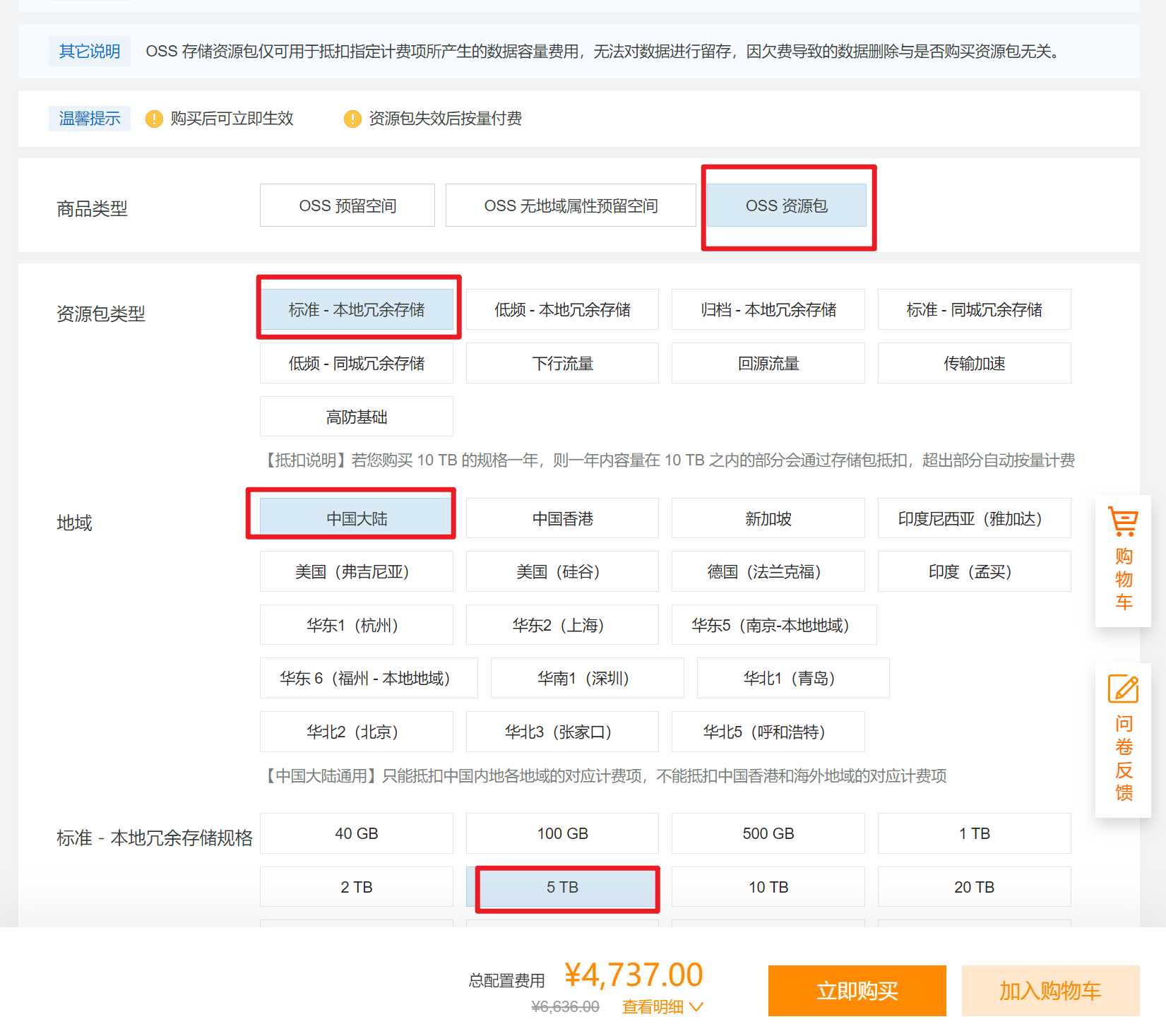Select OSS 无地域属性预留空间 product type
The image size is (1166, 1036).
point(571,206)
